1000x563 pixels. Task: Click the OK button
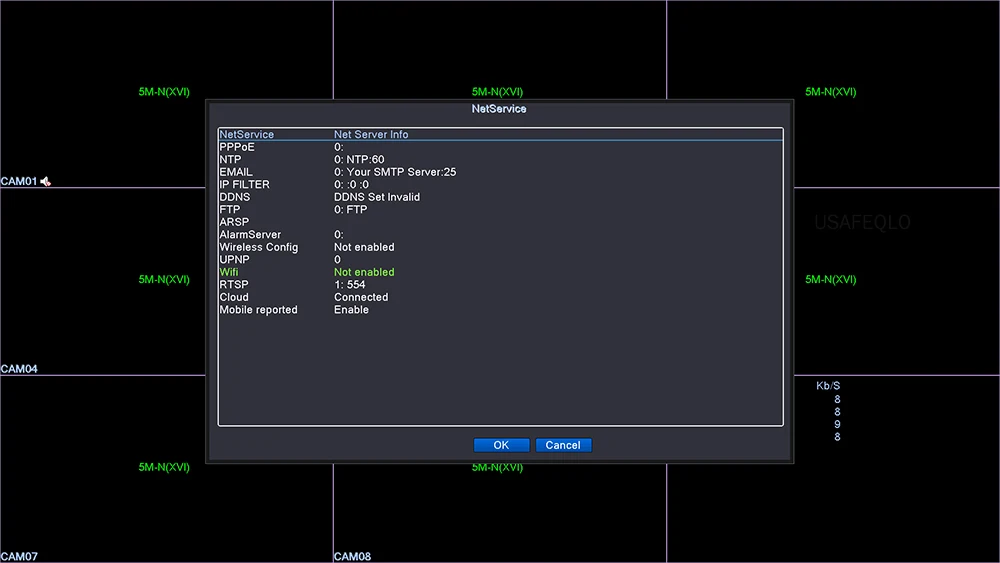point(501,445)
